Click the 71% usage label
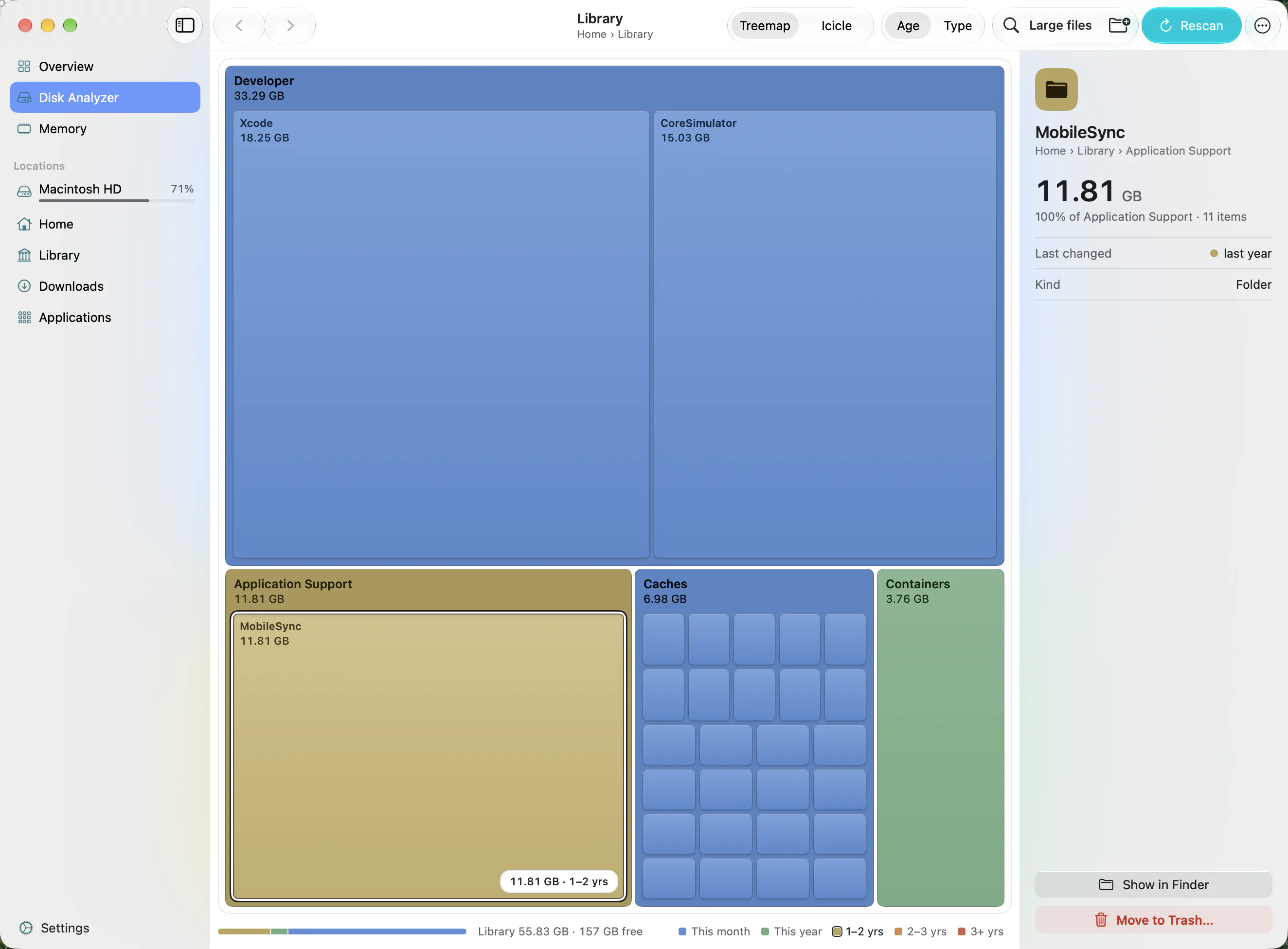The image size is (1288, 949). click(182, 189)
